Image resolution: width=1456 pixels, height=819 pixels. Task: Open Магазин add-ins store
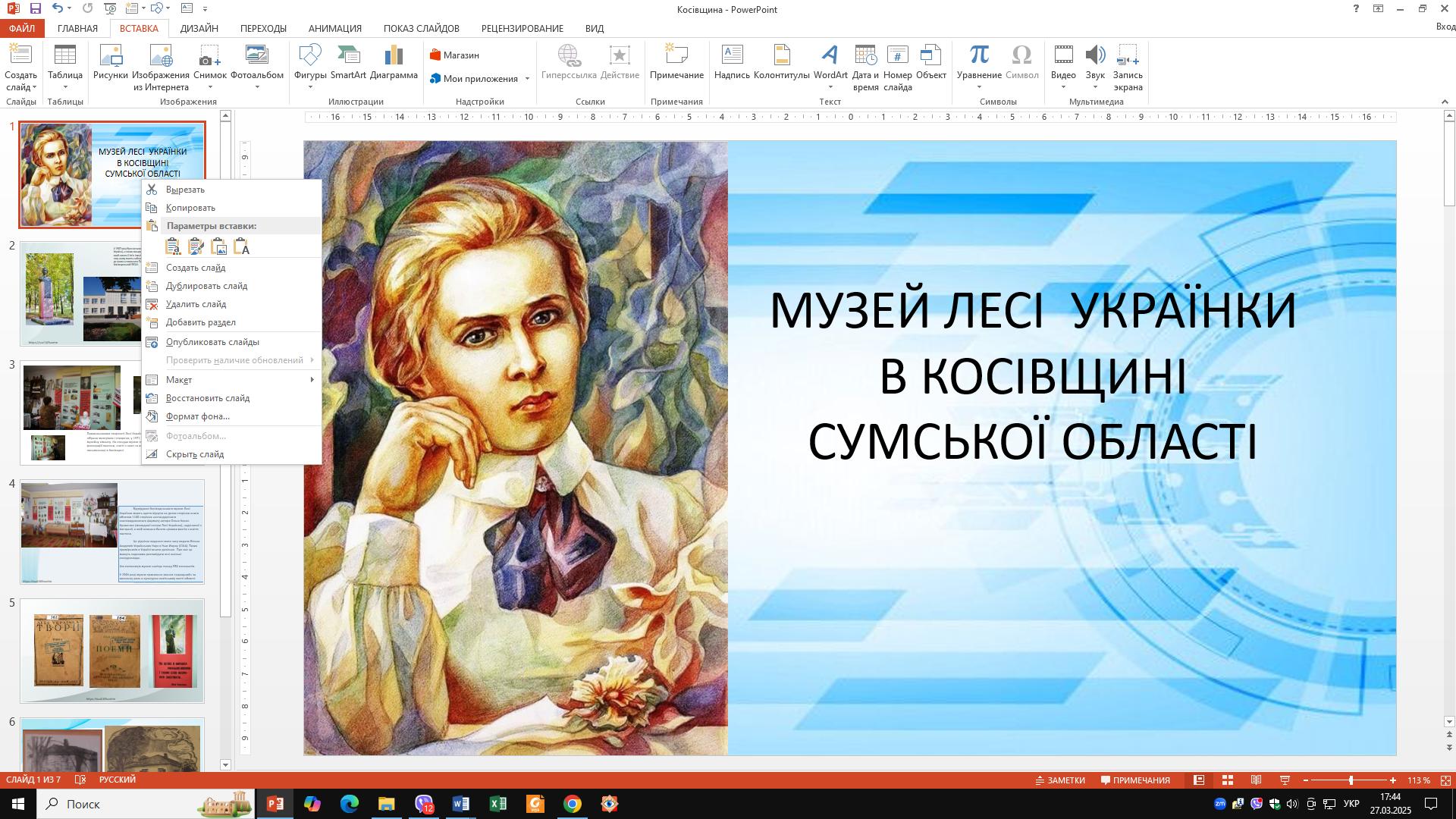coord(454,55)
